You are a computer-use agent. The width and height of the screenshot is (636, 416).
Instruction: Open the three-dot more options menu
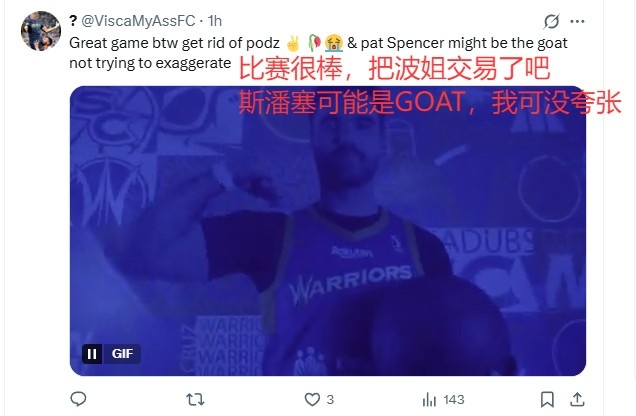(x=577, y=21)
